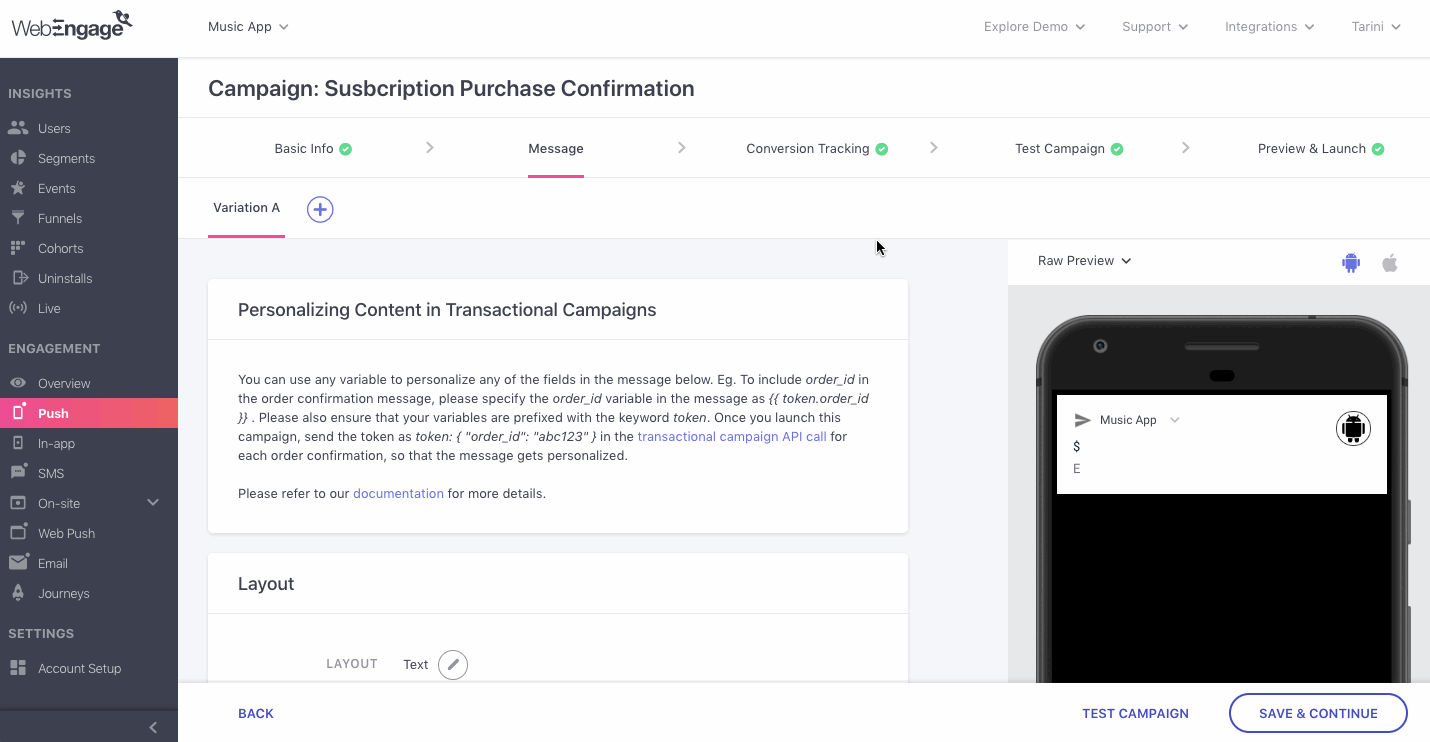Switch preview to Apple iOS device
Viewport: 1430px width, 742px height.
tap(1390, 262)
